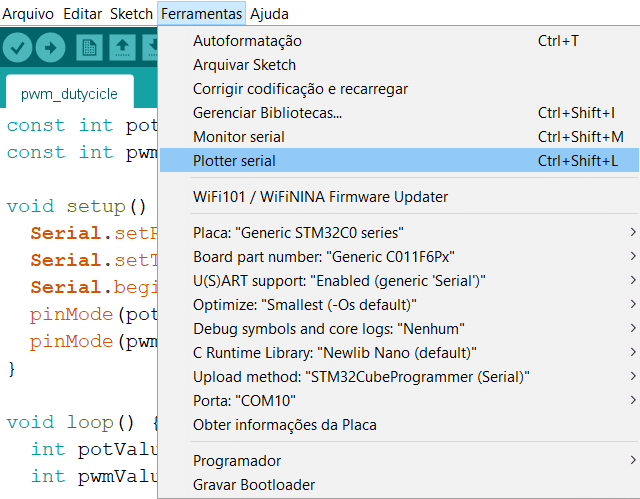Viewport: 640px width, 499px height.
Task: Open the Ajuda menu
Action: pos(270,14)
